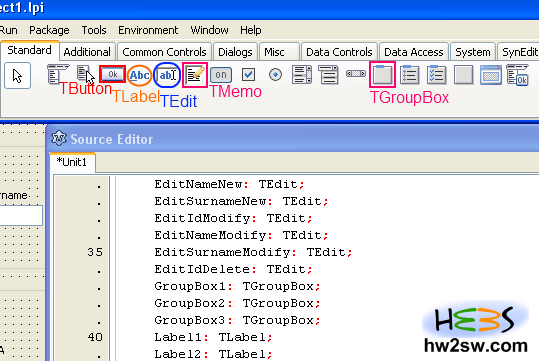
Task: Select the TLabel component (Abc icon)
Action: (x=139, y=75)
